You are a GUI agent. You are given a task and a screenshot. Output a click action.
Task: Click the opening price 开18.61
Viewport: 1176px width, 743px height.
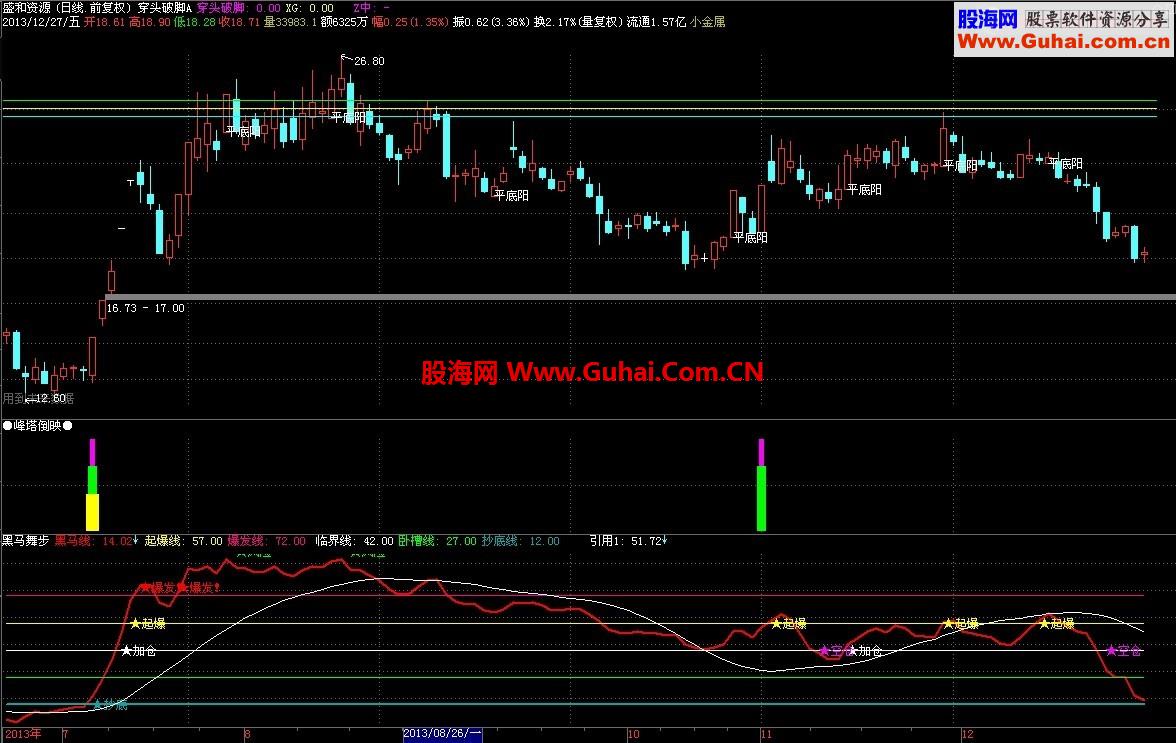coord(104,22)
